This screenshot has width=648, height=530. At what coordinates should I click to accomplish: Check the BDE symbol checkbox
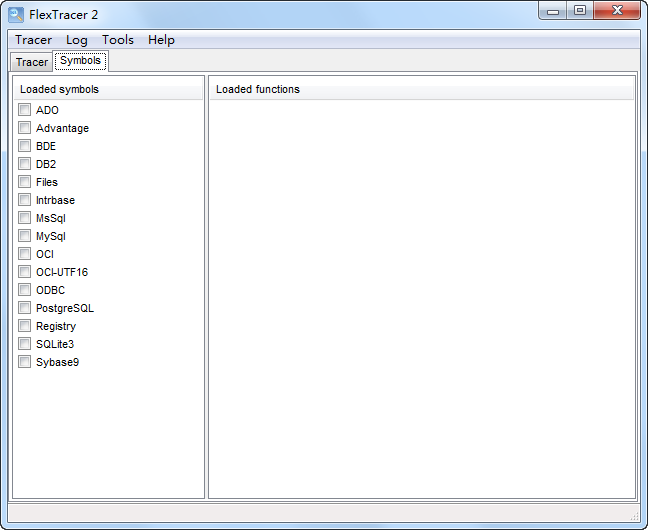[24, 146]
